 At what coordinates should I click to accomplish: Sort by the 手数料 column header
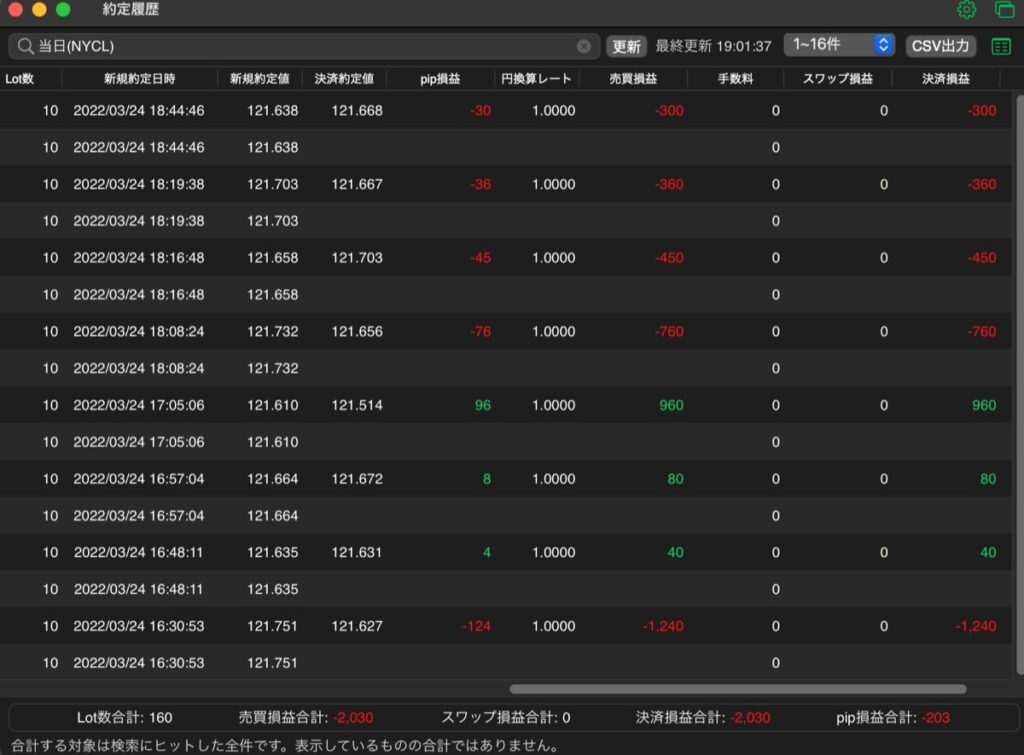coord(735,79)
